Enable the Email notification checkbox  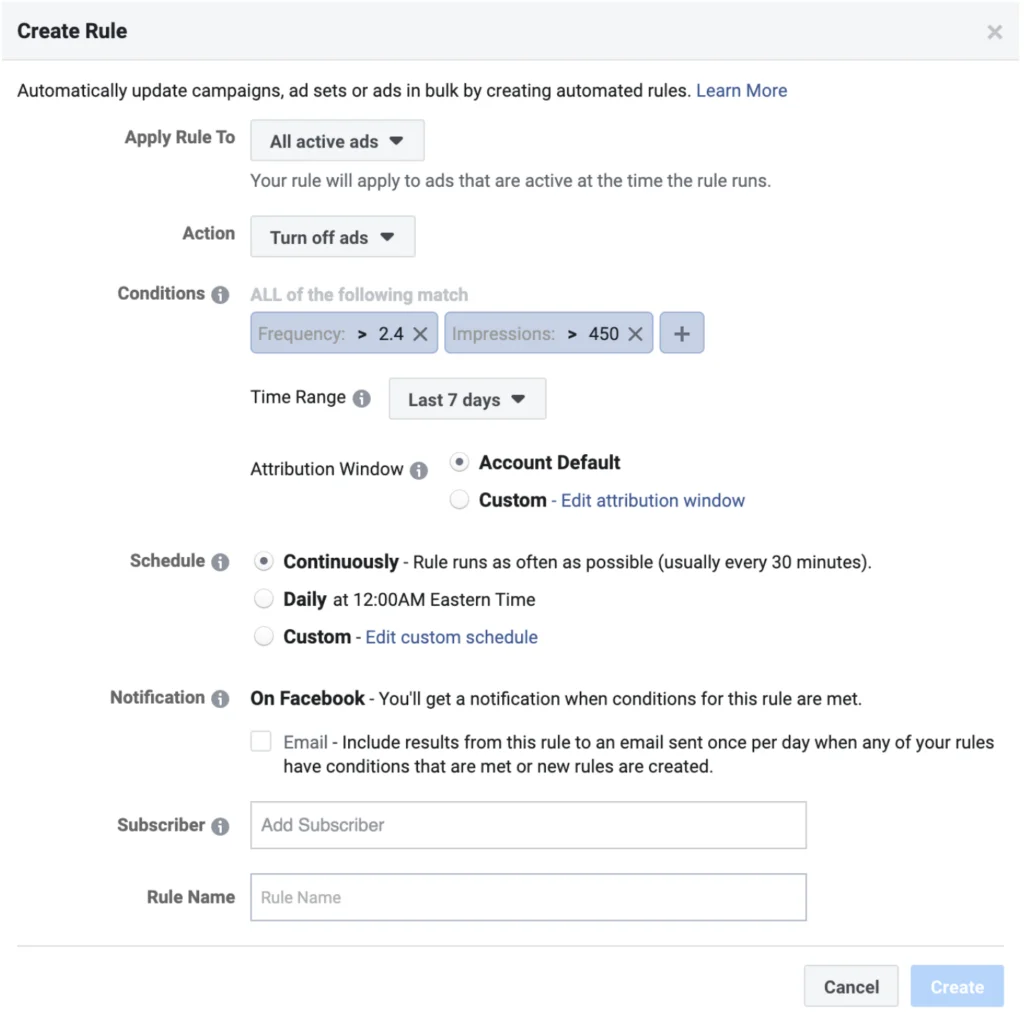261,741
